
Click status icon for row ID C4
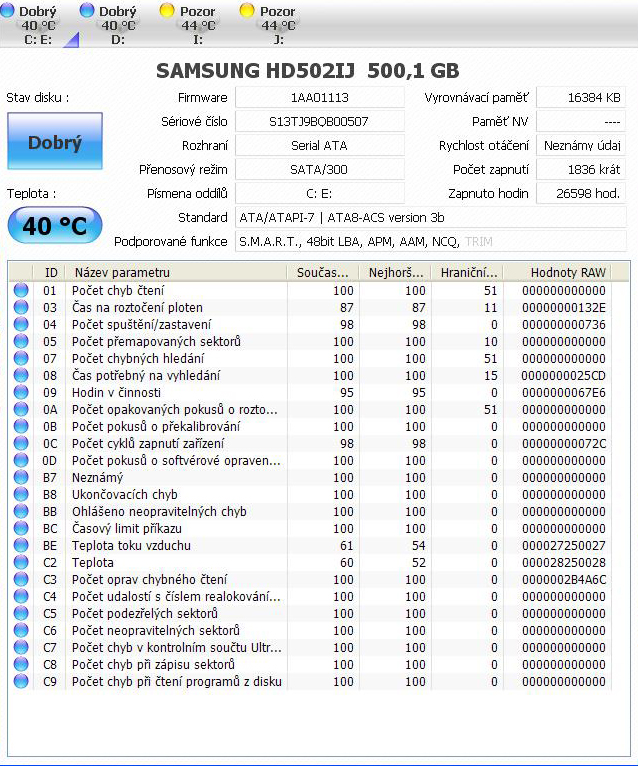tap(21, 596)
